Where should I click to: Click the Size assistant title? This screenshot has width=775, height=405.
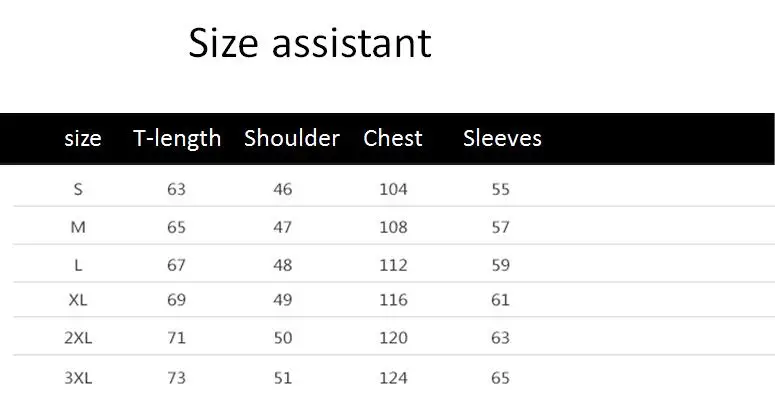coord(310,44)
